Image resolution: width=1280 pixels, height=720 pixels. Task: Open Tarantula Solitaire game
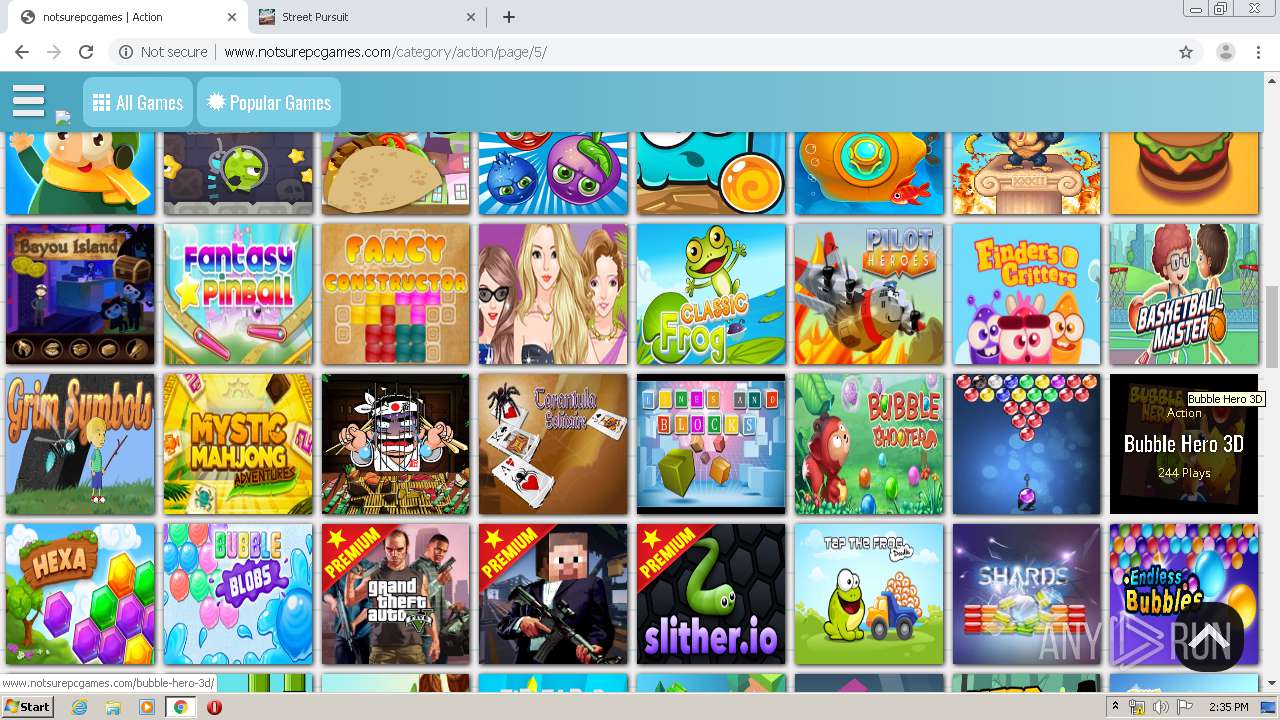pos(553,444)
